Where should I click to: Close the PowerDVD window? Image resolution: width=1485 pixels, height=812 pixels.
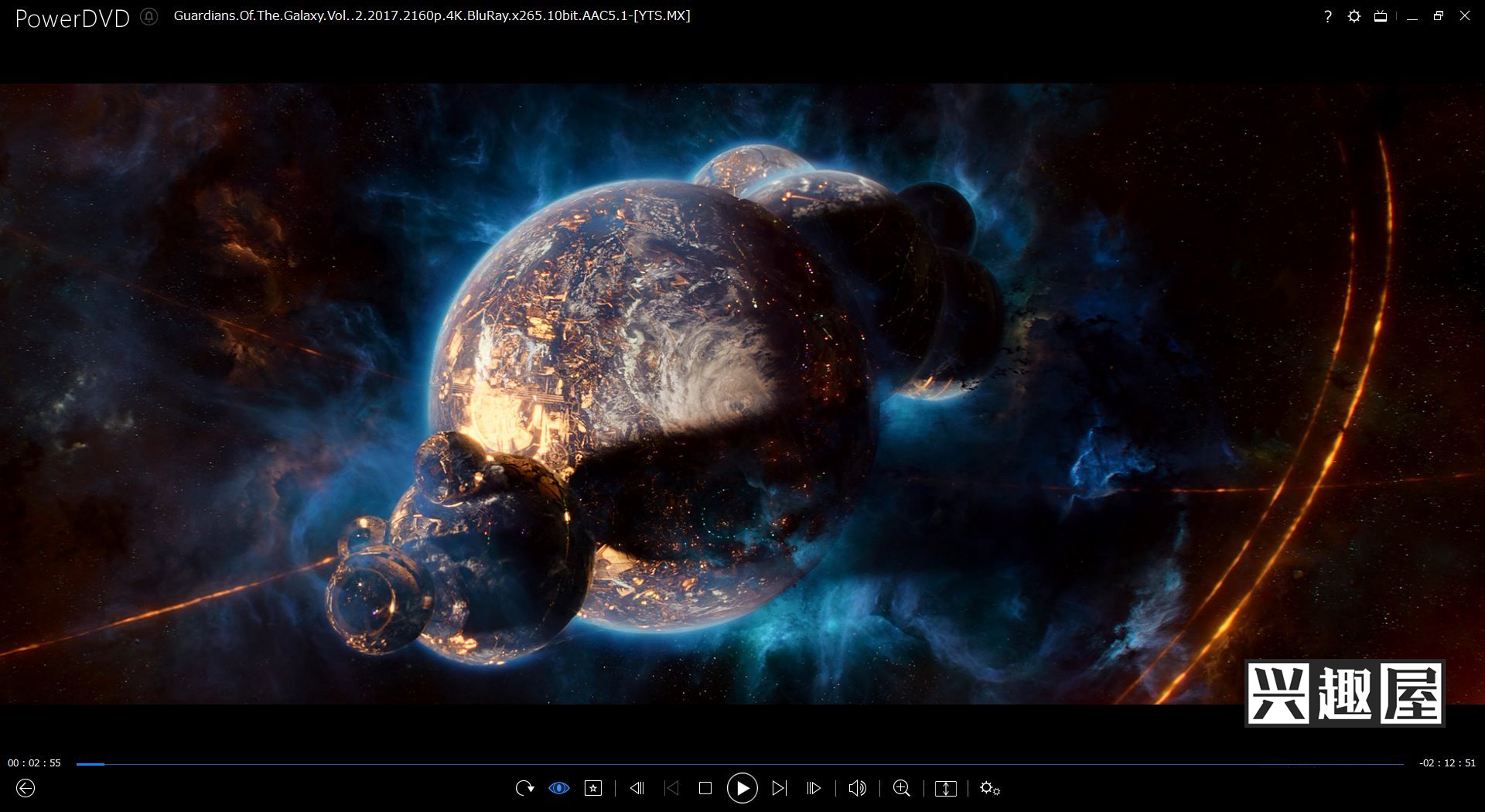coord(1465,15)
